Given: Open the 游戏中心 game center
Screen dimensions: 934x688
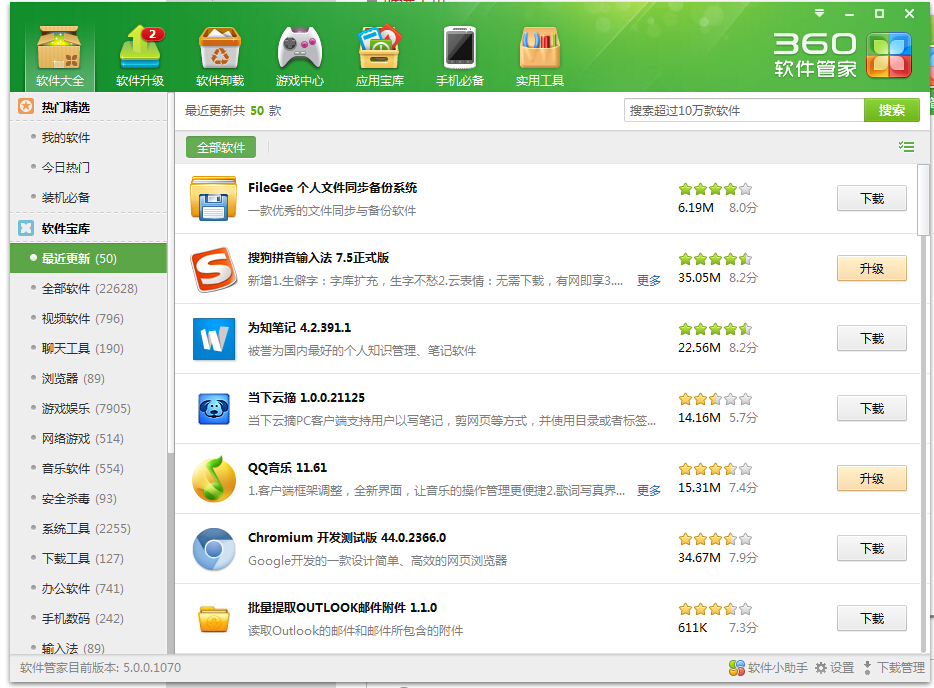Looking at the screenshot, I should click(300, 58).
